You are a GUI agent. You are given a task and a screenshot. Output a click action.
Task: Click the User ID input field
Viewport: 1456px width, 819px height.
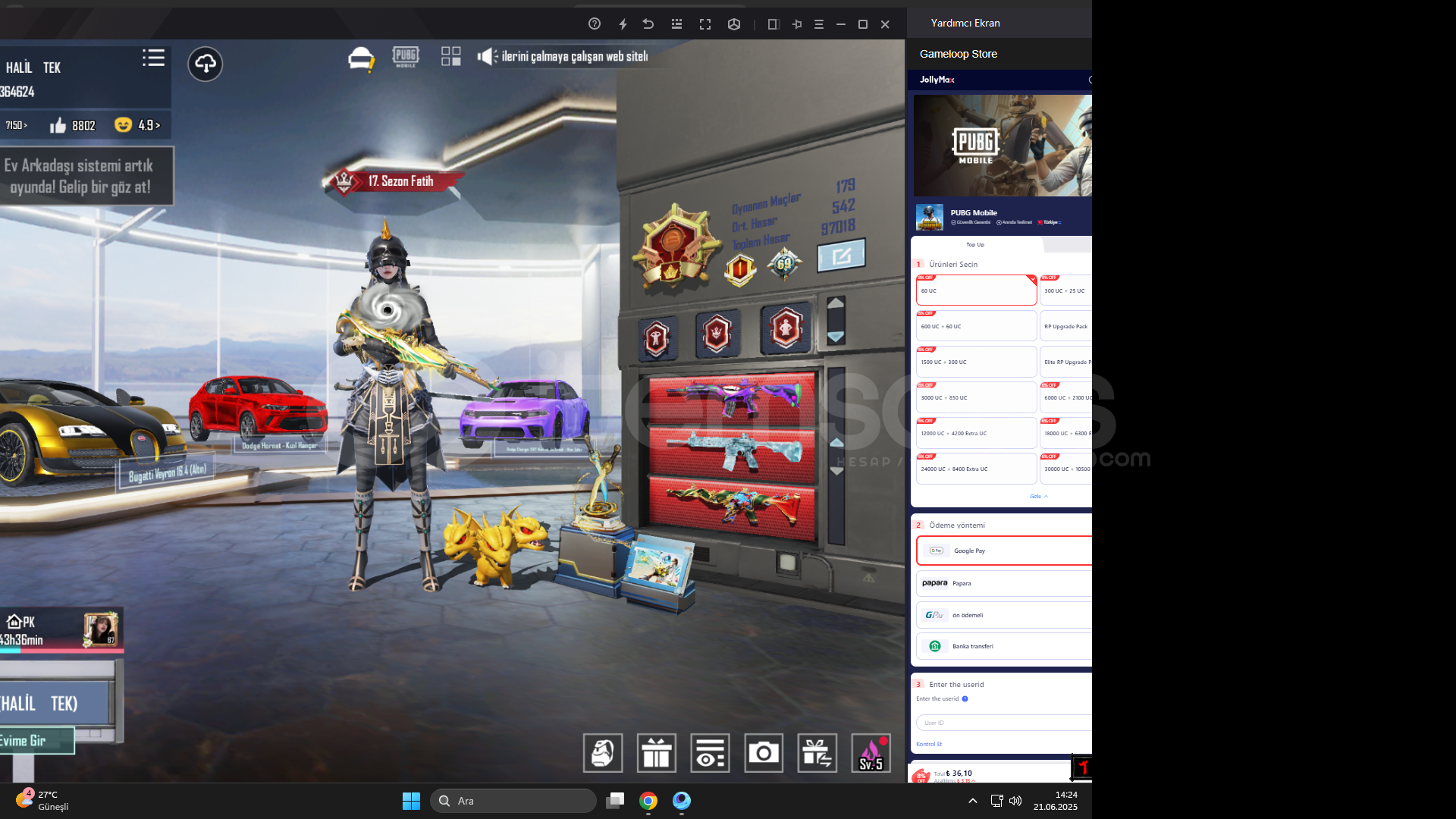tap(1004, 723)
